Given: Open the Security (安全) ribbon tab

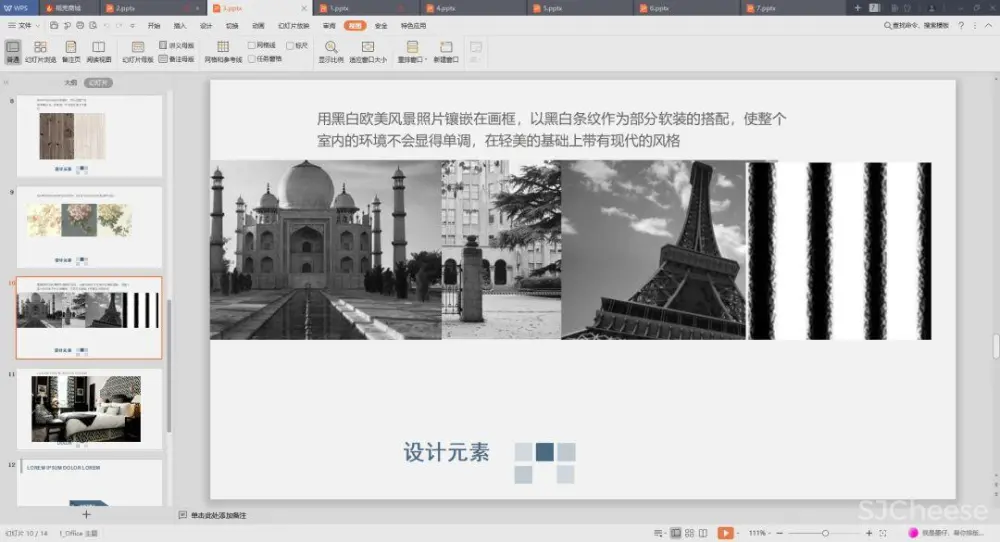Looking at the screenshot, I should [381, 26].
